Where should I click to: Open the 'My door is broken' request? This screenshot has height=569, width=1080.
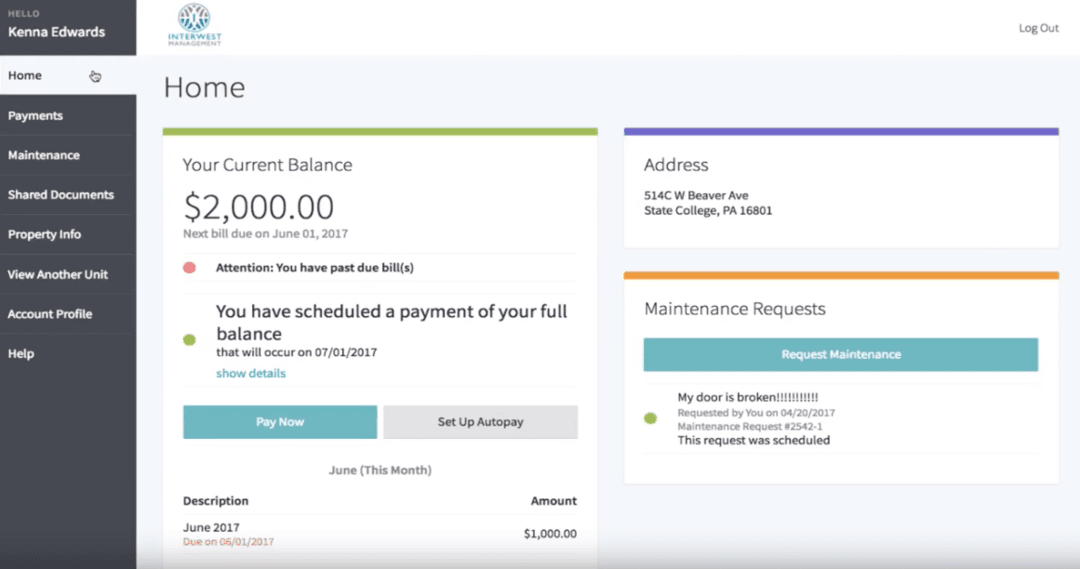748,397
